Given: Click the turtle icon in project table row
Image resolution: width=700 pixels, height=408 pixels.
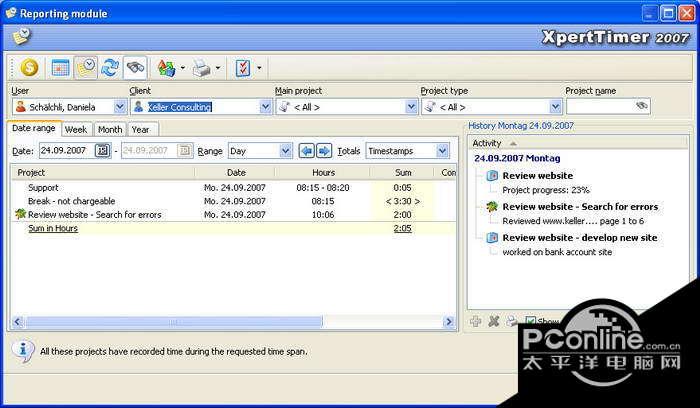Looking at the screenshot, I should coord(21,214).
